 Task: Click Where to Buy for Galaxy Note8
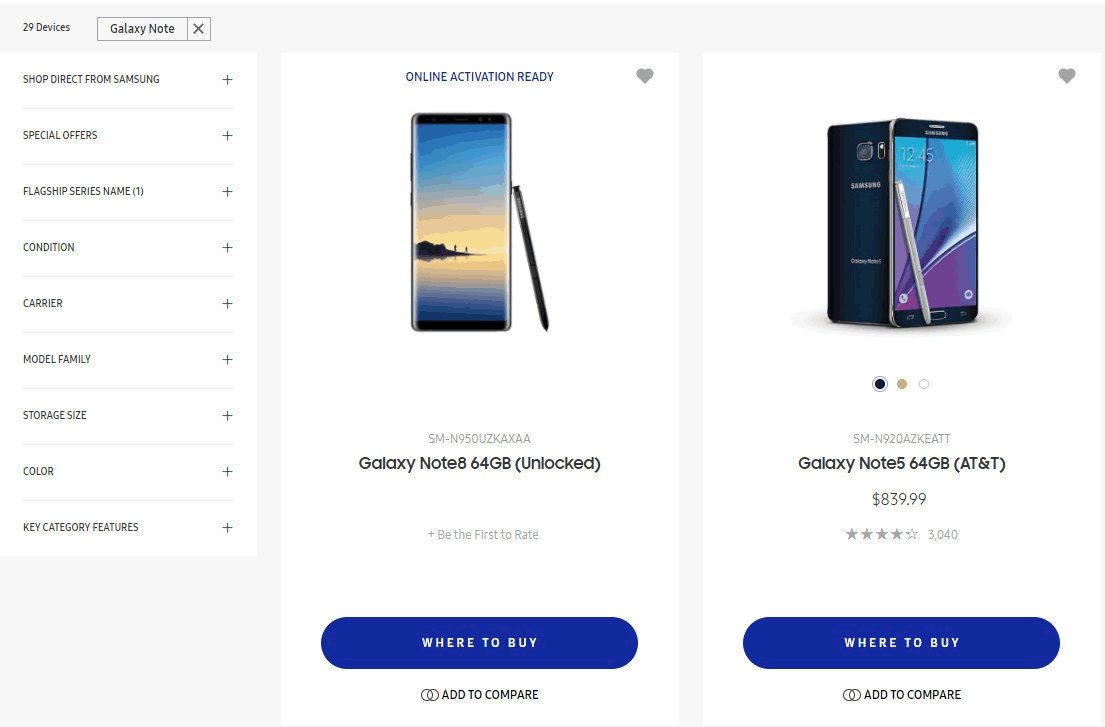(479, 643)
